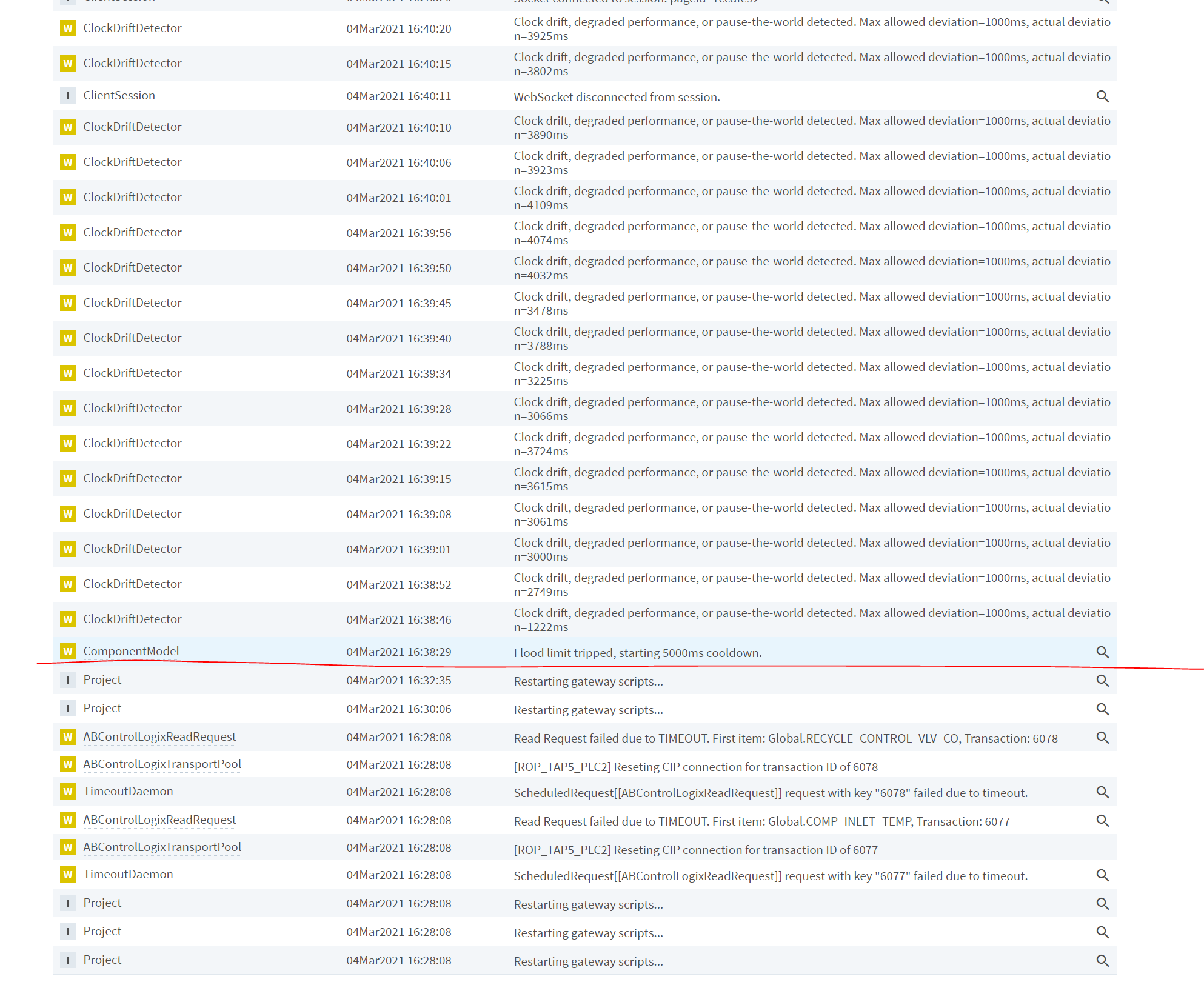Click Read Request failed message for COMP_INLET_TEMP
Image resolution: width=1204 pixels, height=985 pixels.
[x=761, y=821]
